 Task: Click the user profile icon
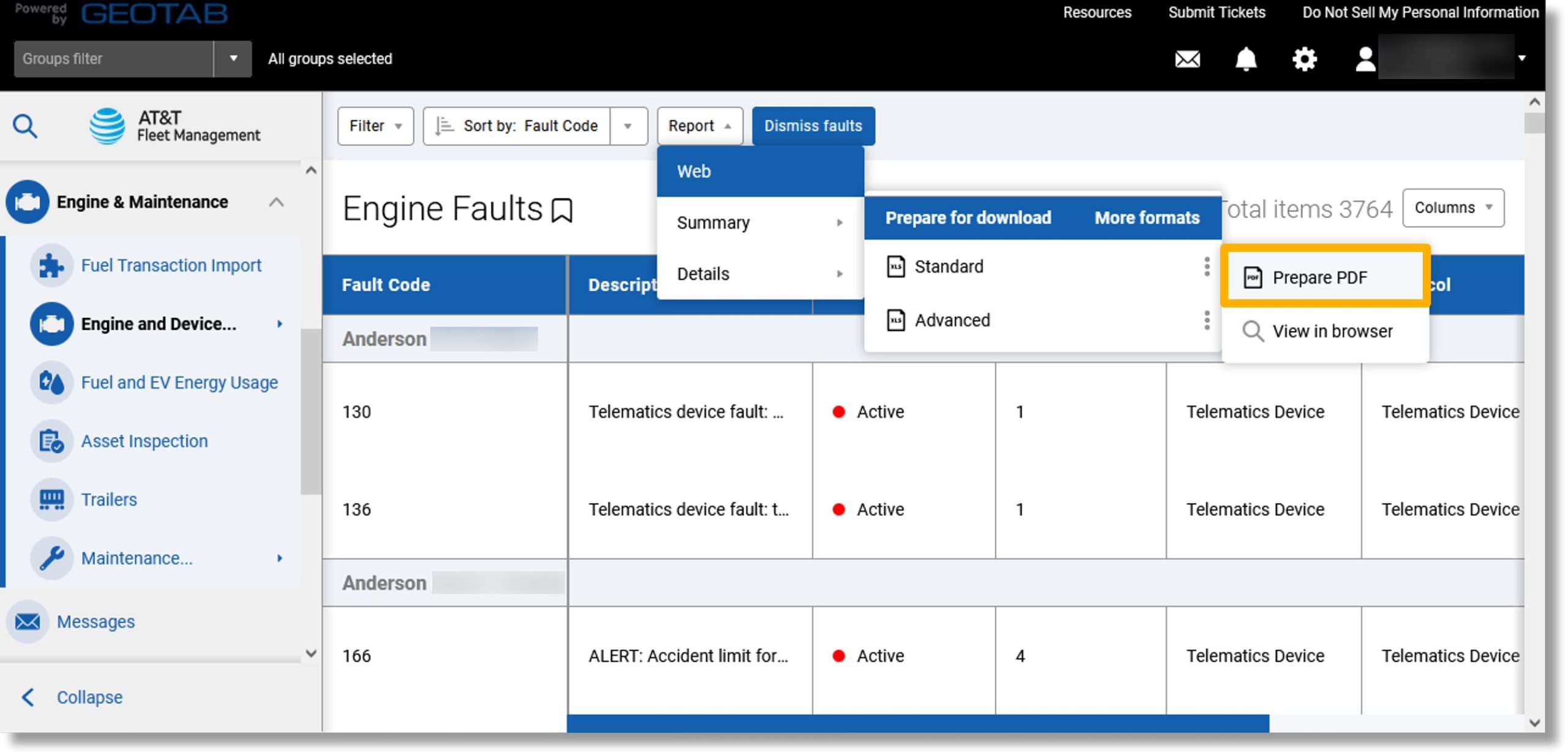click(1365, 59)
